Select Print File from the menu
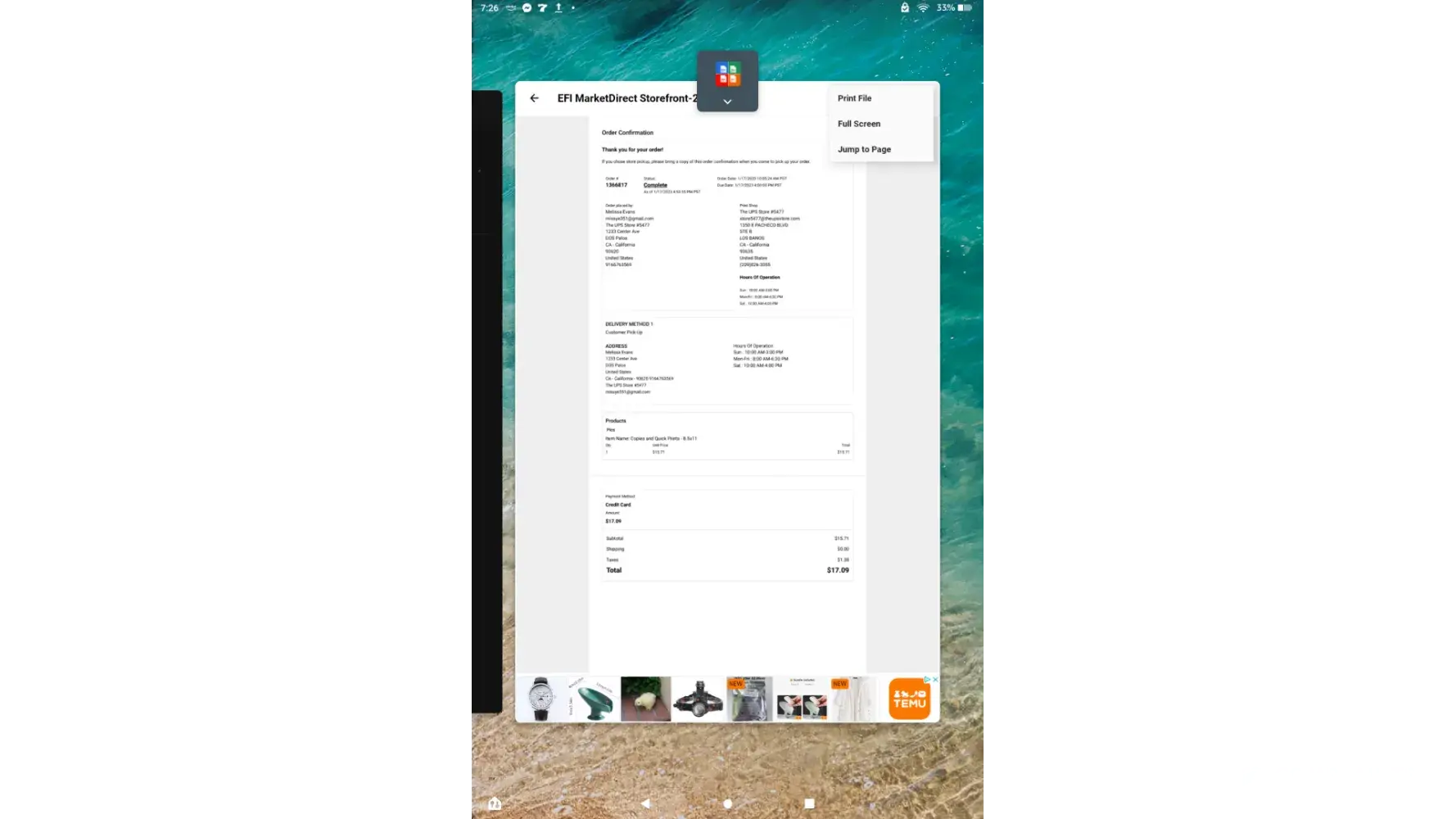 click(x=854, y=98)
